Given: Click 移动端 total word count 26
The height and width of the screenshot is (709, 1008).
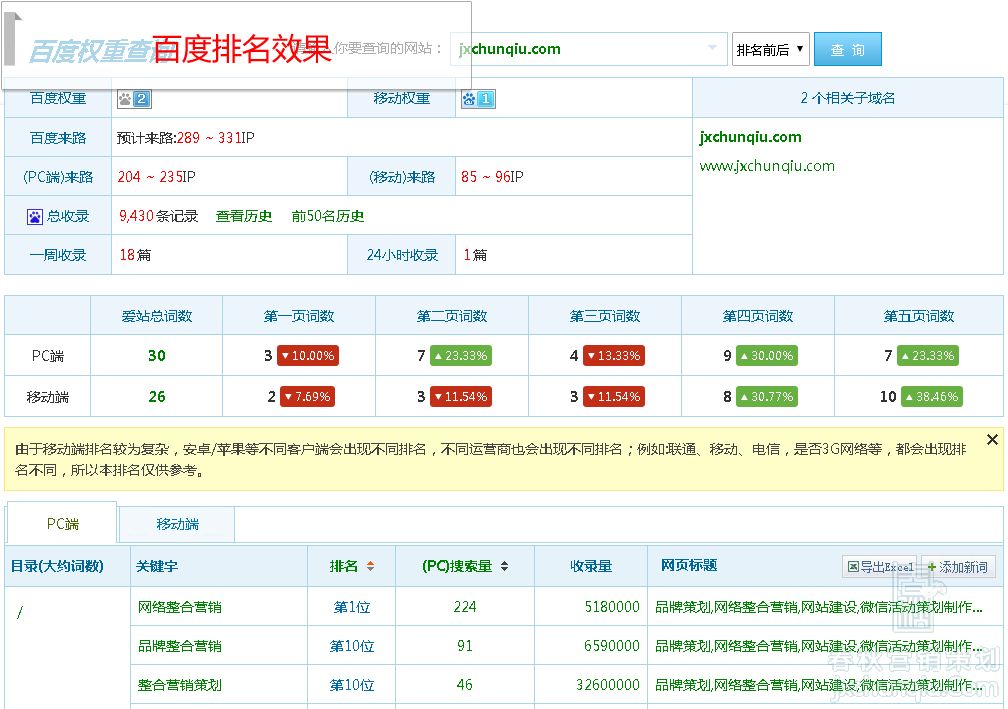Looking at the screenshot, I should click(x=157, y=397).
